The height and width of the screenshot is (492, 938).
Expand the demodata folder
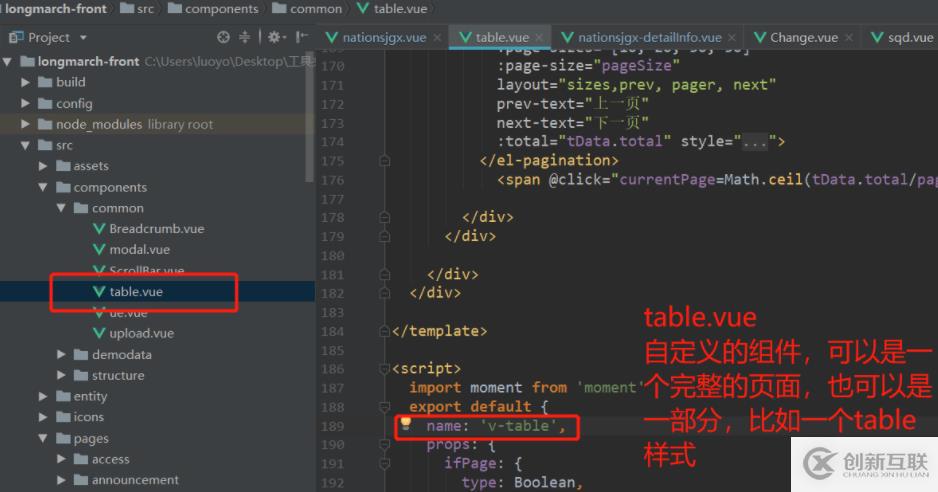coord(61,355)
